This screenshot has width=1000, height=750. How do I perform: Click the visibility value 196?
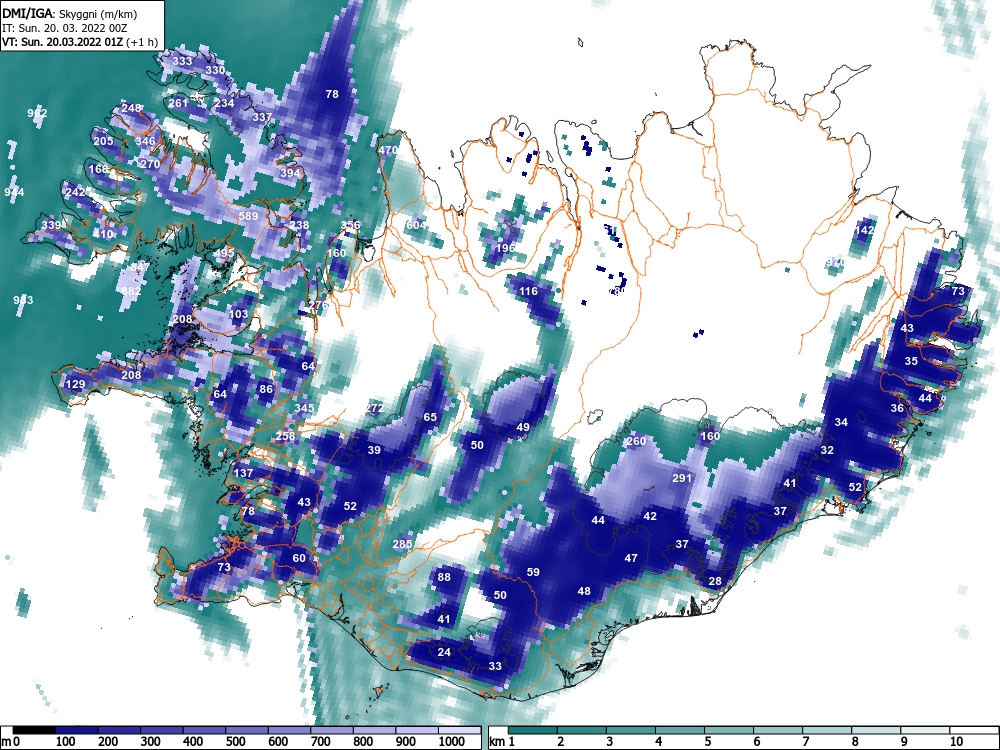point(505,248)
